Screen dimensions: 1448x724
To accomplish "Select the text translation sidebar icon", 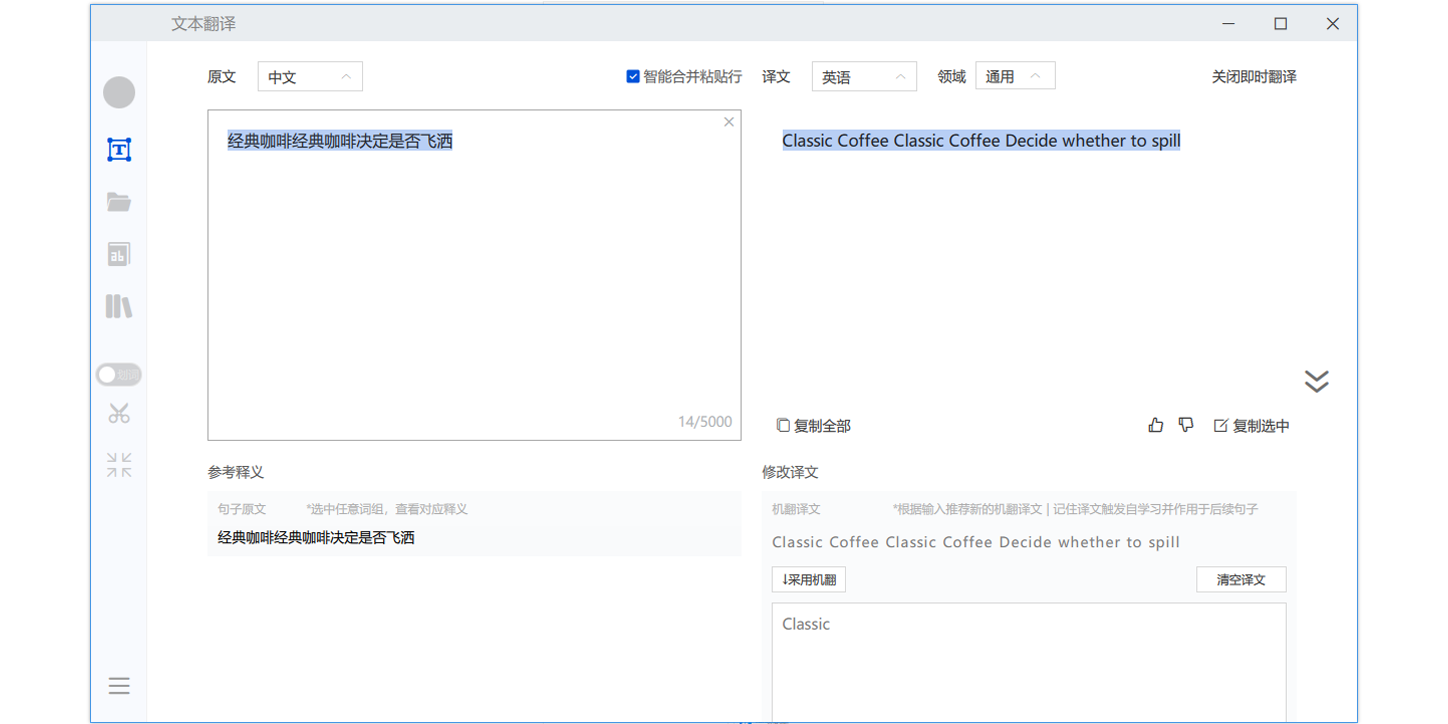I will (119, 150).
